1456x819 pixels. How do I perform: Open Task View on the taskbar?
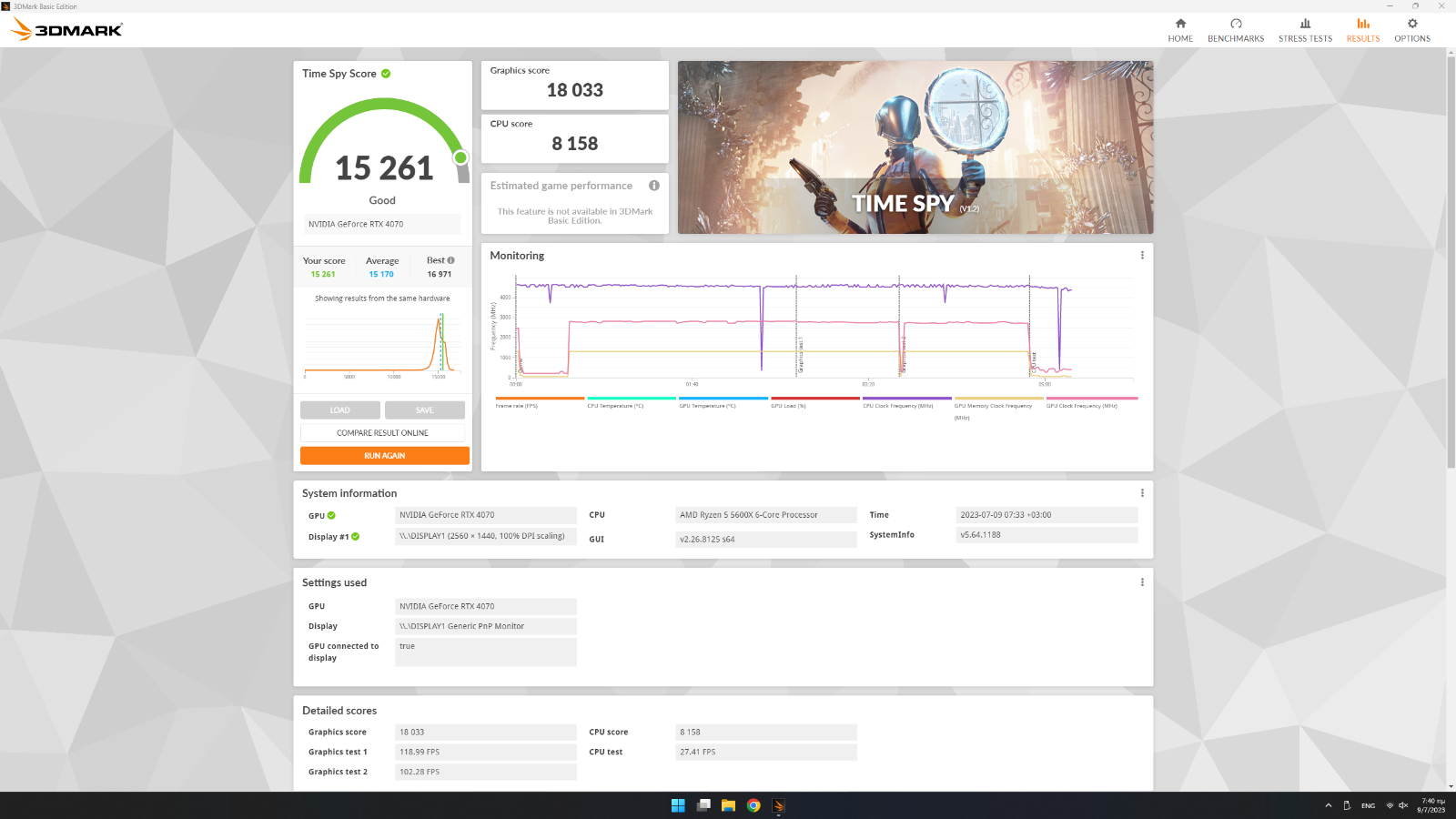(703, 805)
